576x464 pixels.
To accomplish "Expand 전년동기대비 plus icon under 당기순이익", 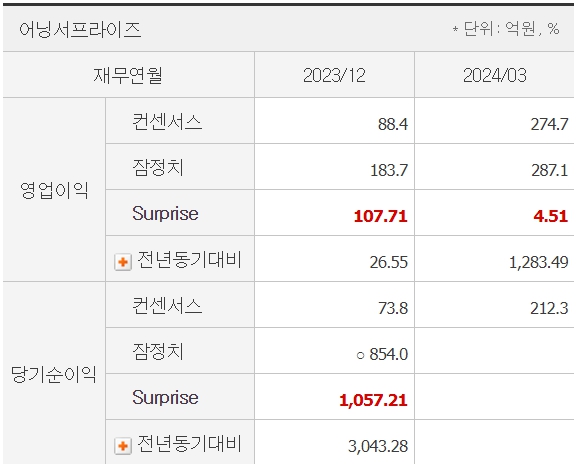I will point(123,446).
